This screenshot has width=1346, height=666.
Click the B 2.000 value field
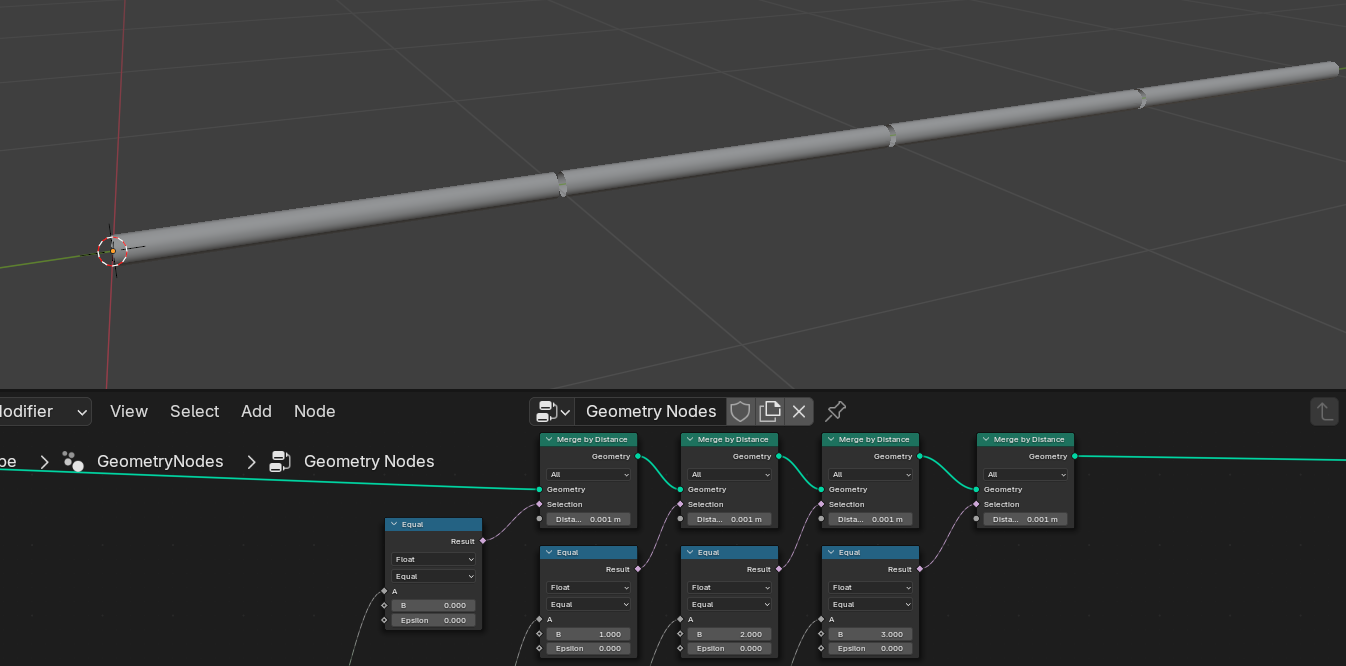[730, 634]
